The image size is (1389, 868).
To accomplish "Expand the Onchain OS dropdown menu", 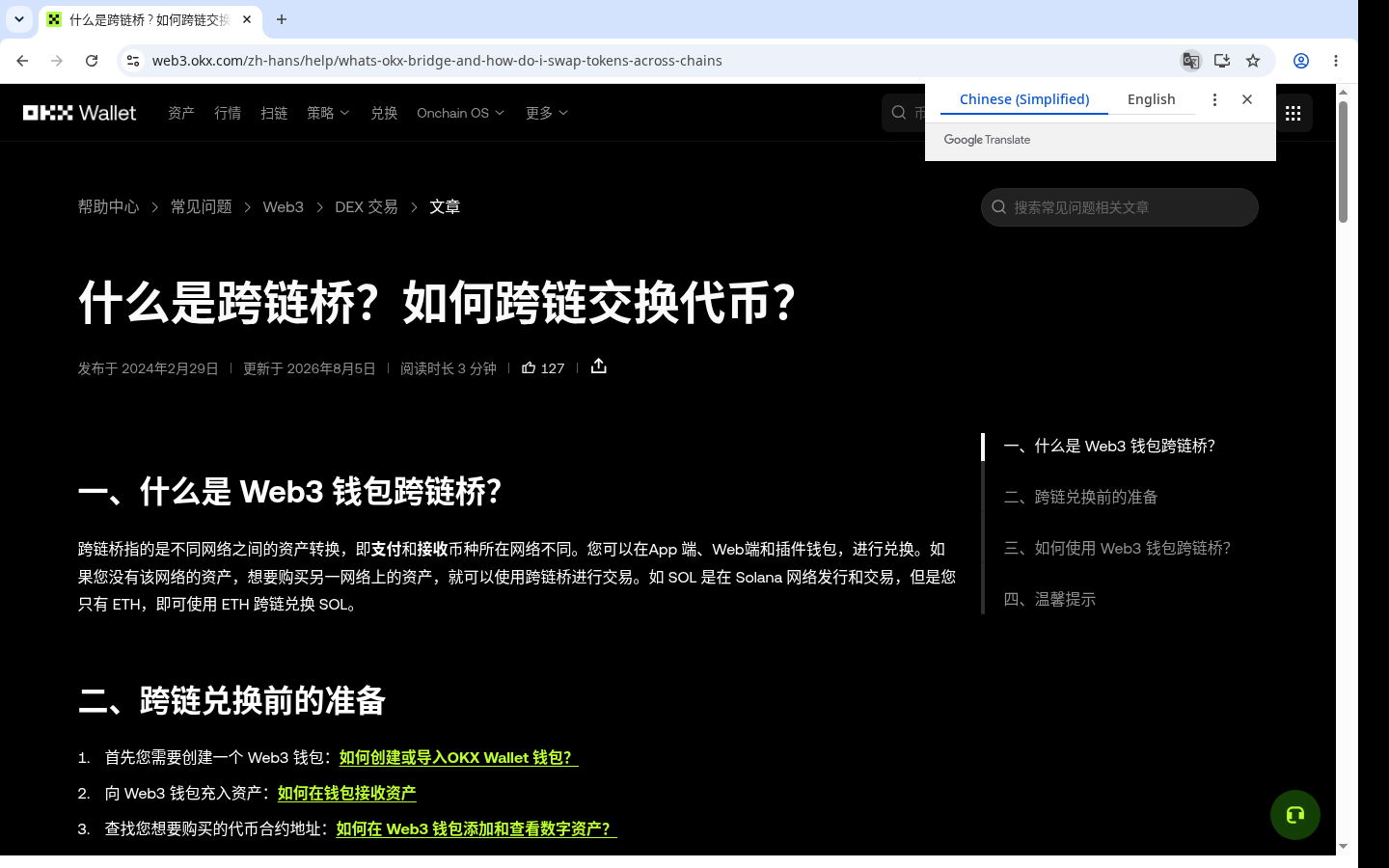I will 460,113.
